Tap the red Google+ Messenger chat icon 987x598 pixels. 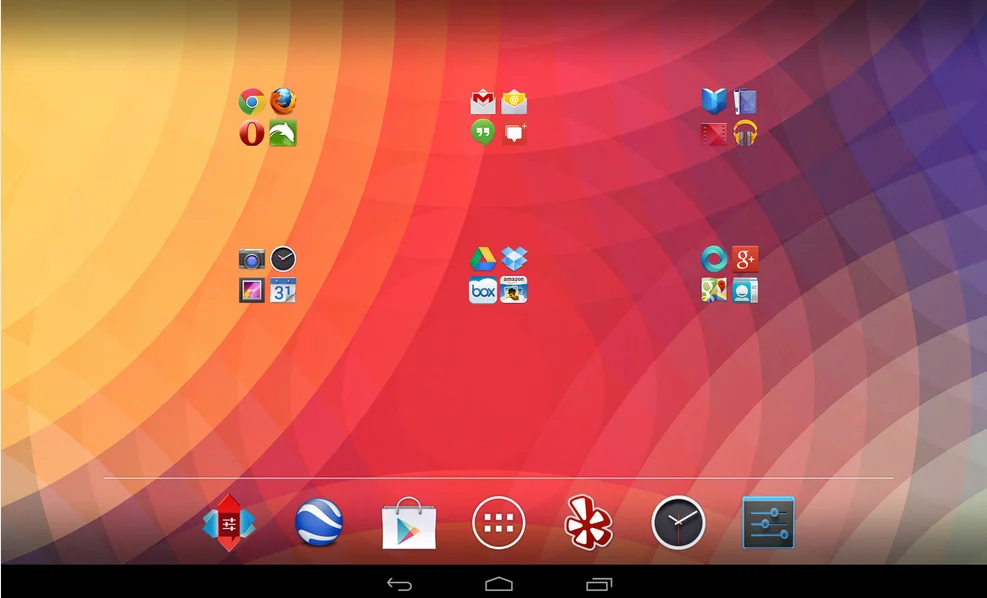coord(514,133)
